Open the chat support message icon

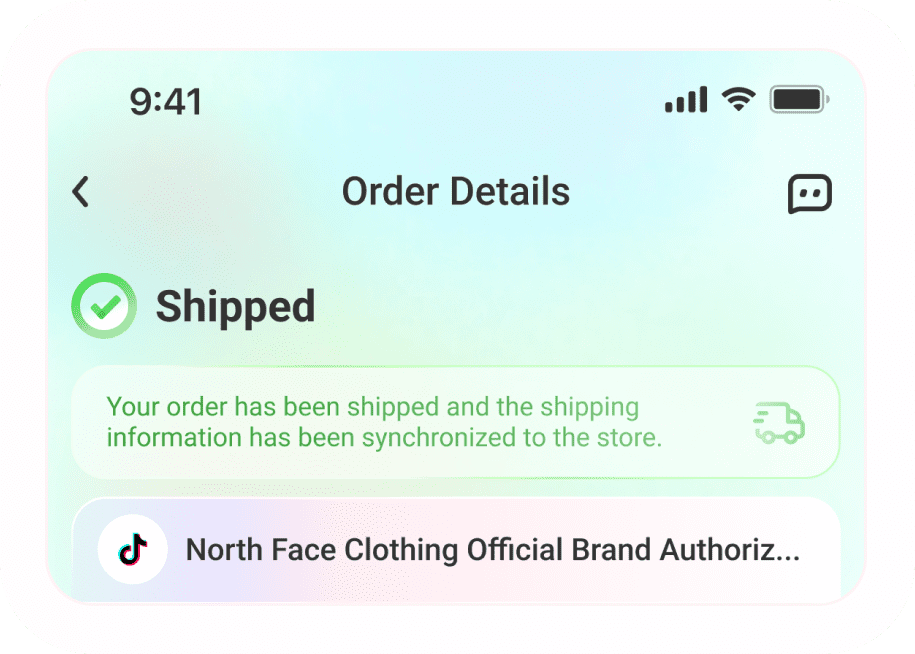pos(809,194)
